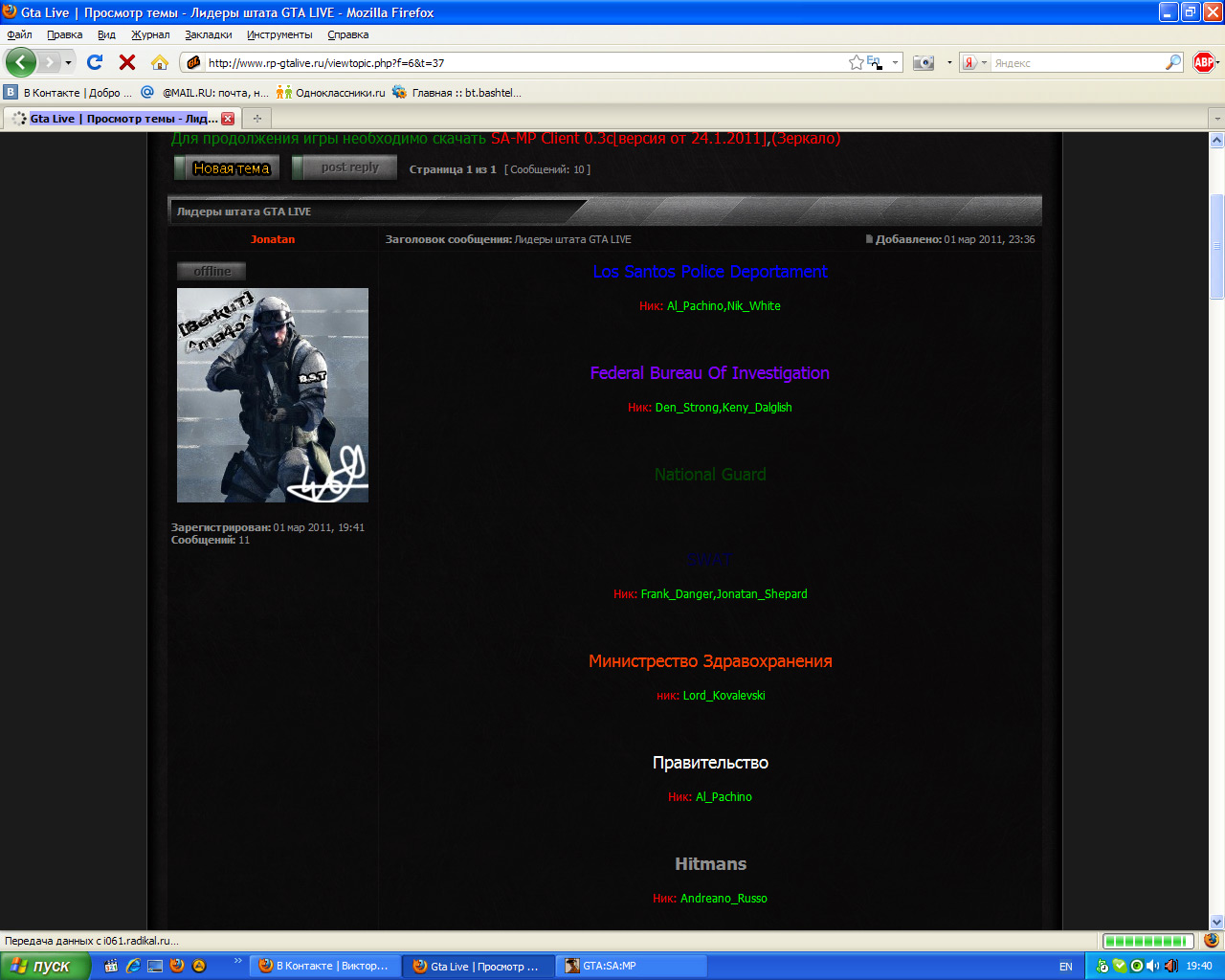The image size is (1225, 980).
Task: Open the Одноклассники.ru bookmark
Action: [x=331, y=93]
